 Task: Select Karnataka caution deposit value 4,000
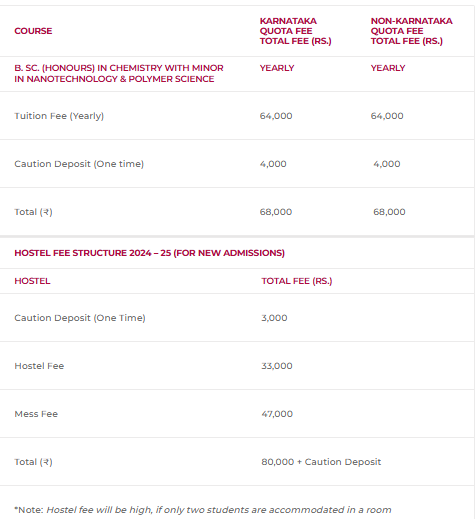(273, 164)
